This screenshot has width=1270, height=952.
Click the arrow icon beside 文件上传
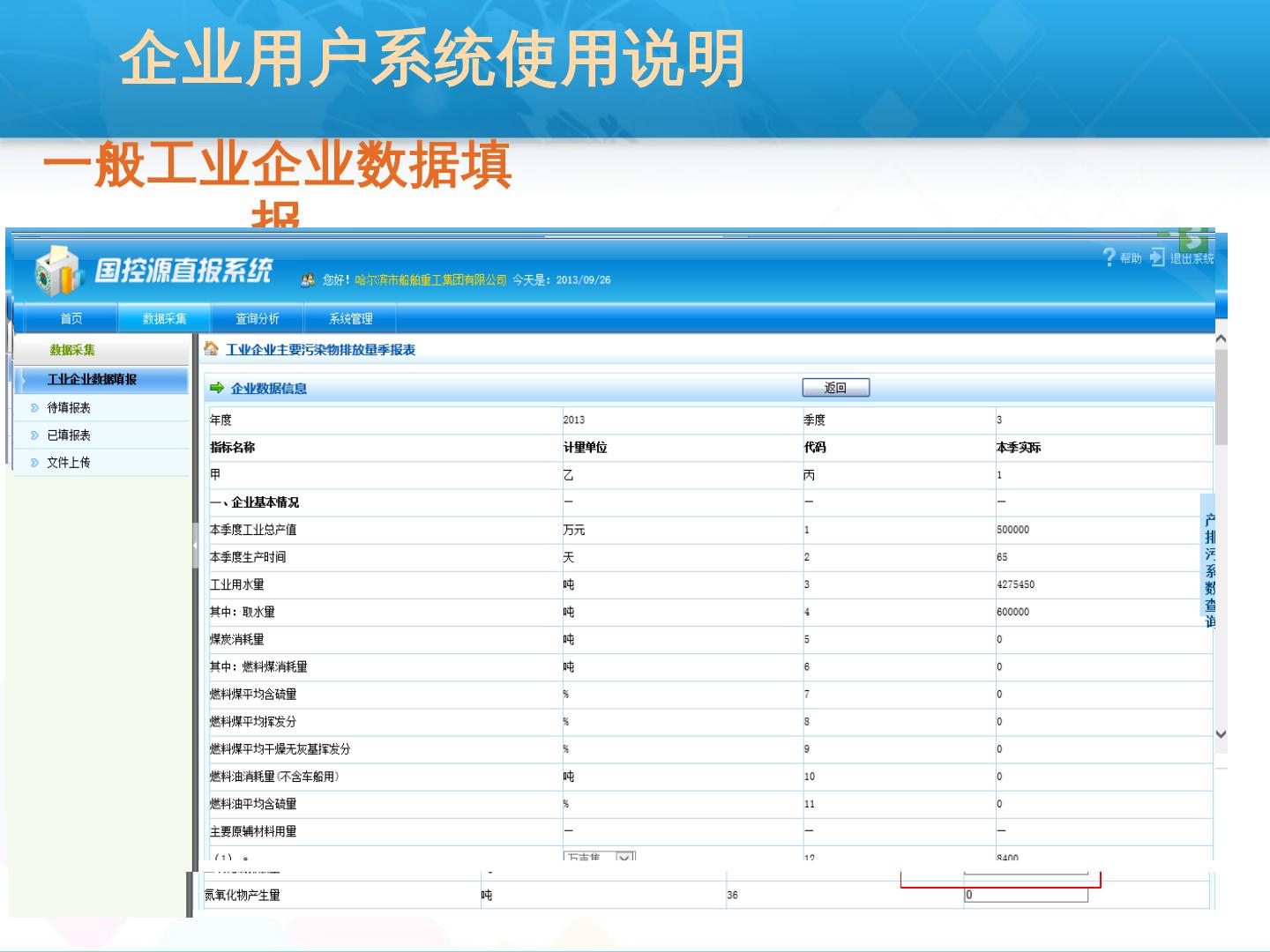click(35, 463)
